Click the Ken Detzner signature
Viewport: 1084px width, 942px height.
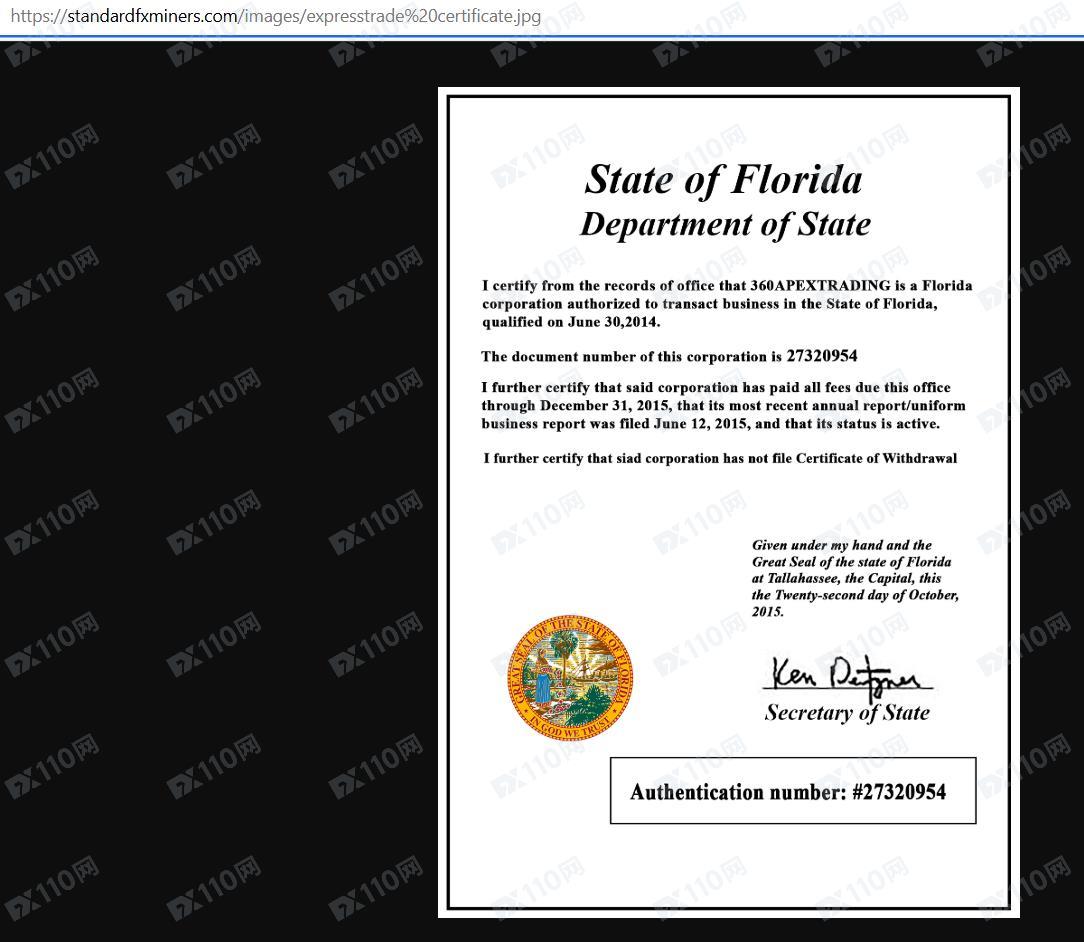[x=847, y=674]
